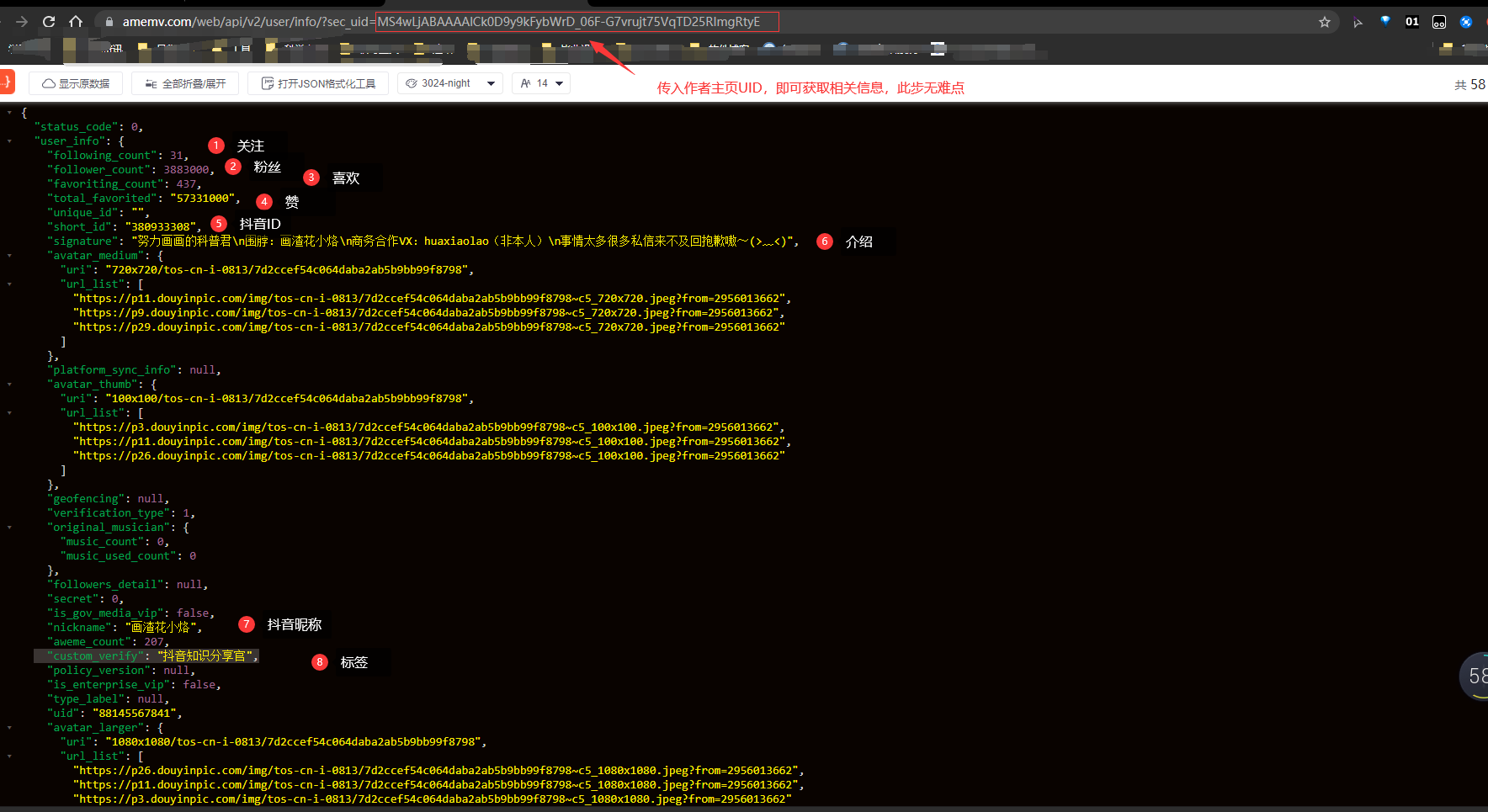Open the p26 1080x1080 avatar URL
Viewport: 1488px width, 812px height.
[x=436, y=770]
